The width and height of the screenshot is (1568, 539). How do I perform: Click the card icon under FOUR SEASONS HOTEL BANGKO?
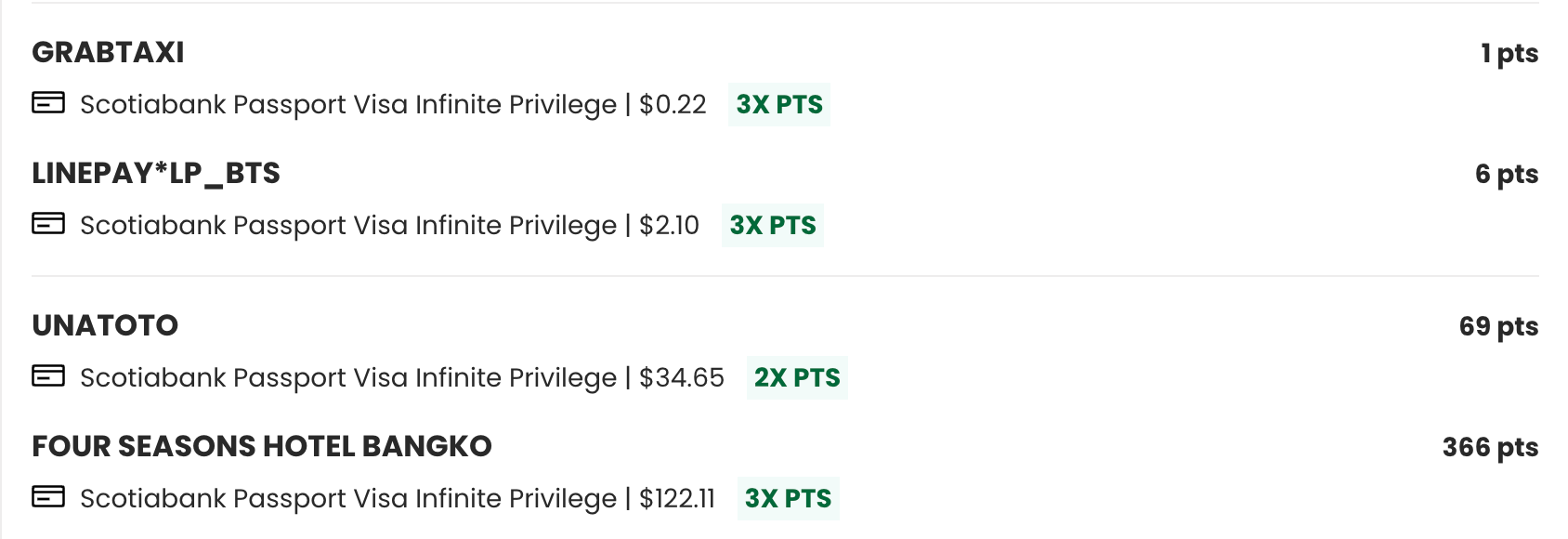pos(47,498)
